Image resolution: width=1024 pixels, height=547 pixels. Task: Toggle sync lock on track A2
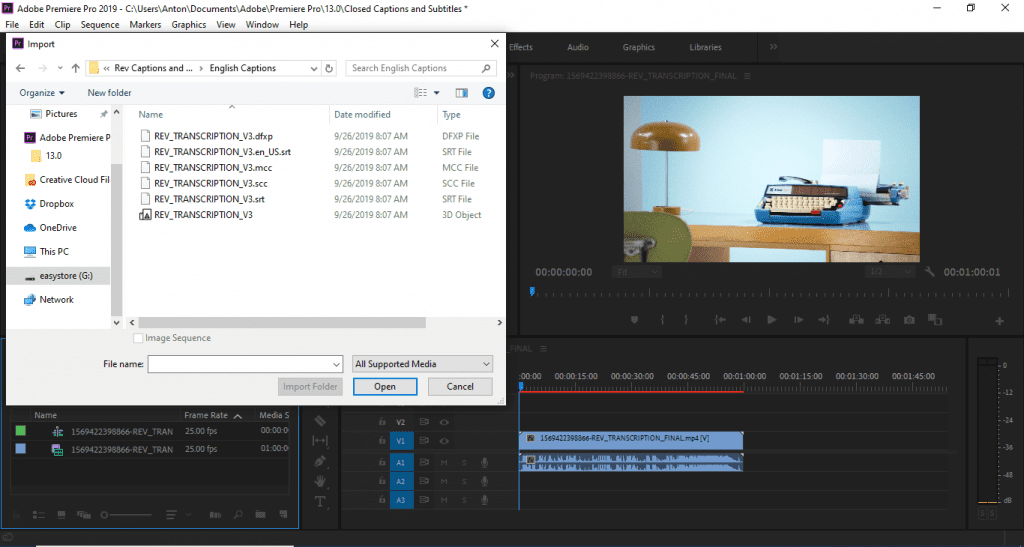424,481
